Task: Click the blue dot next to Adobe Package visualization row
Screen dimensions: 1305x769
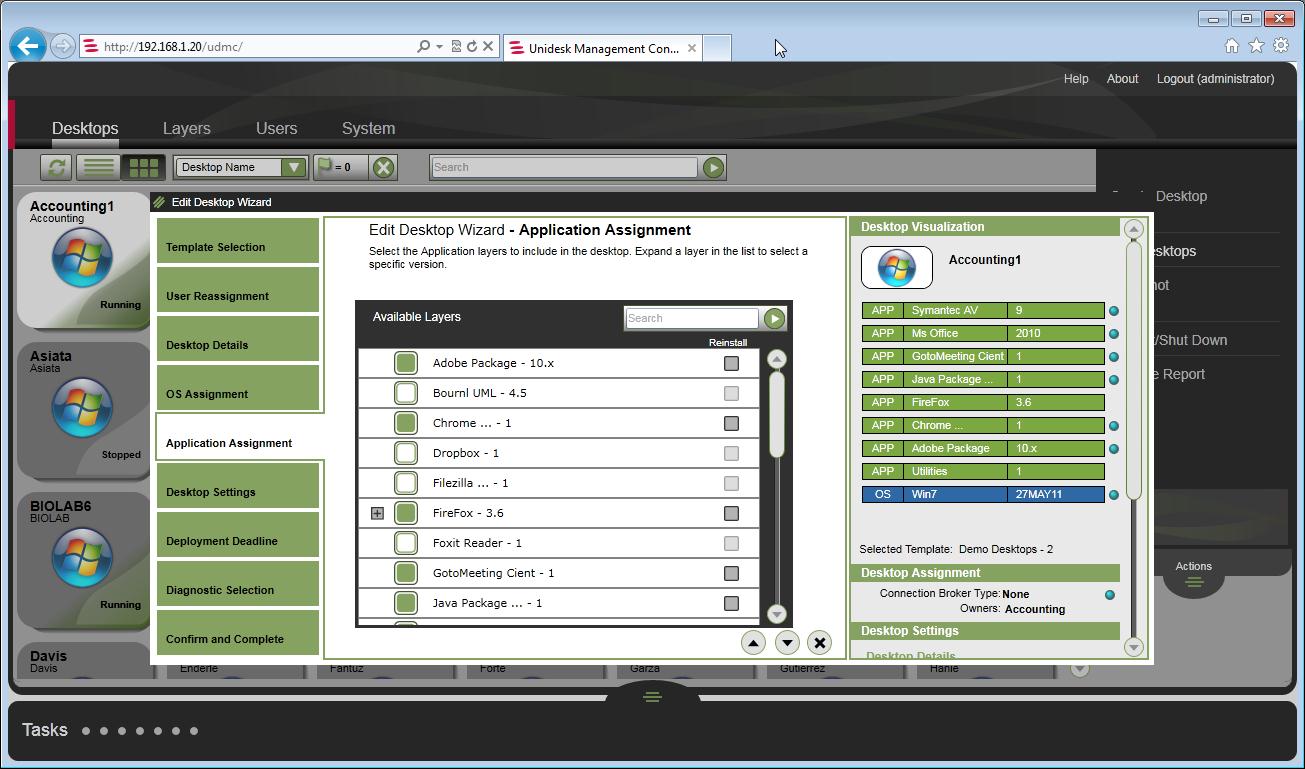Action: point(1113,449)
